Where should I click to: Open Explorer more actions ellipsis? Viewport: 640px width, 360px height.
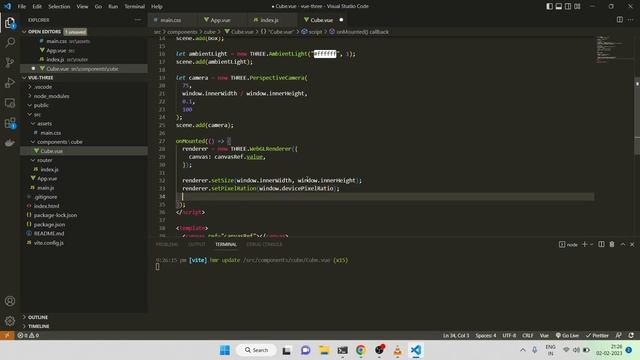(138, 20)
